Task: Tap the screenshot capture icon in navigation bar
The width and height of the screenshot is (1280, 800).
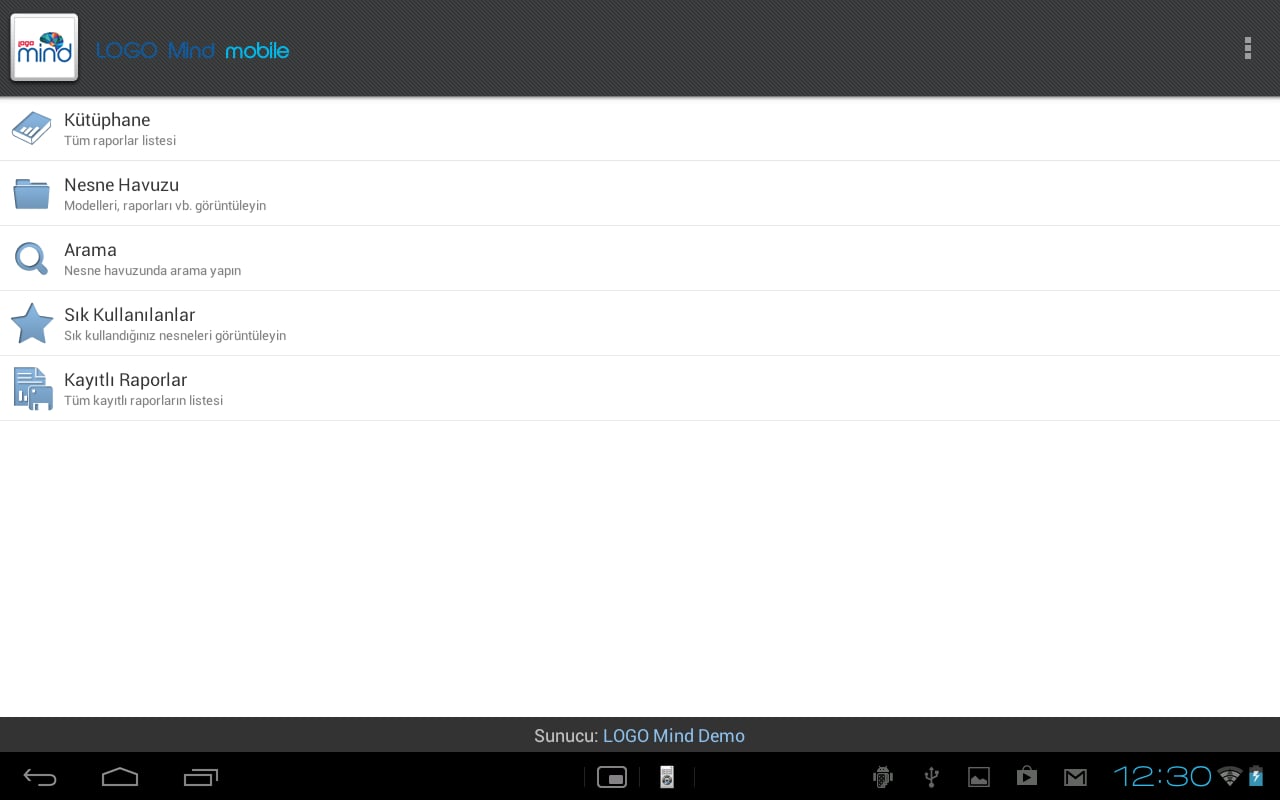Action: point(611,777)
